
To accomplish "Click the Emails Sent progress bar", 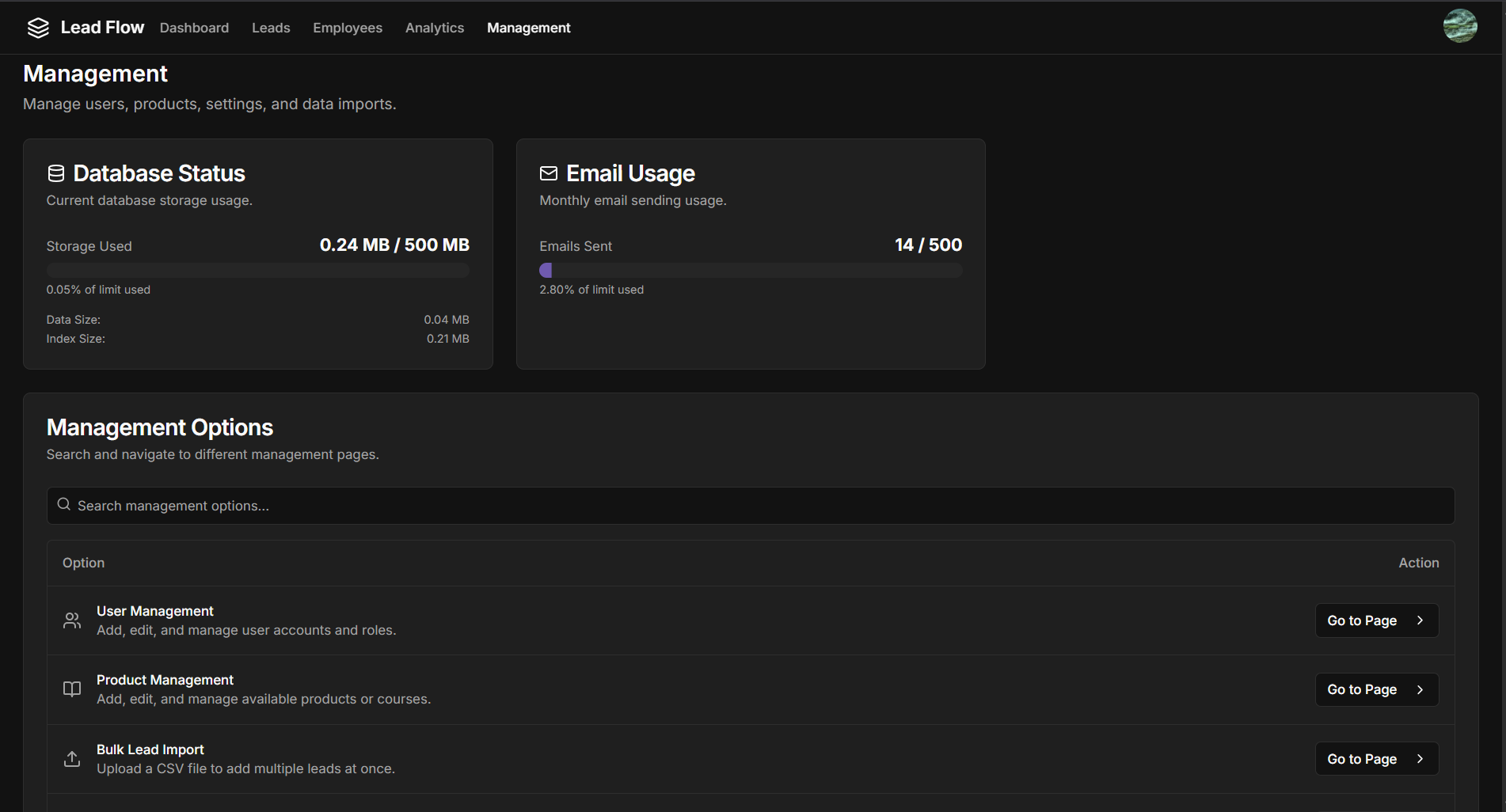I will pos(751,270).
